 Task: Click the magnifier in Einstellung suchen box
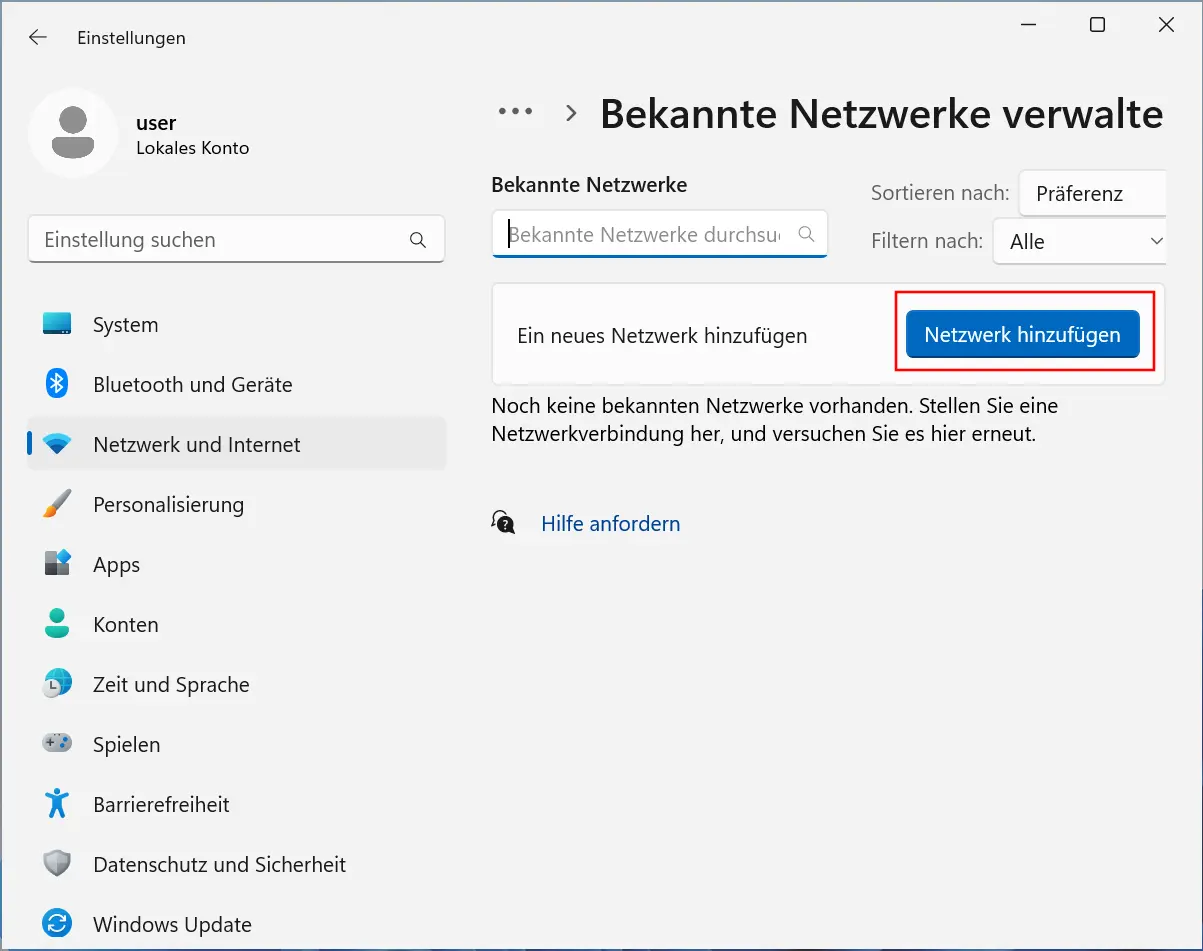point(418,240)
